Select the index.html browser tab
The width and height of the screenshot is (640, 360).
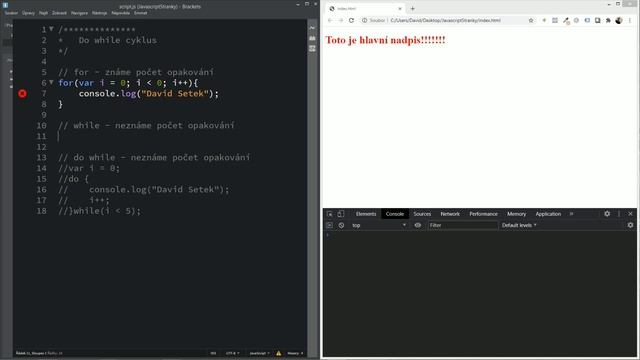[364, 9]
